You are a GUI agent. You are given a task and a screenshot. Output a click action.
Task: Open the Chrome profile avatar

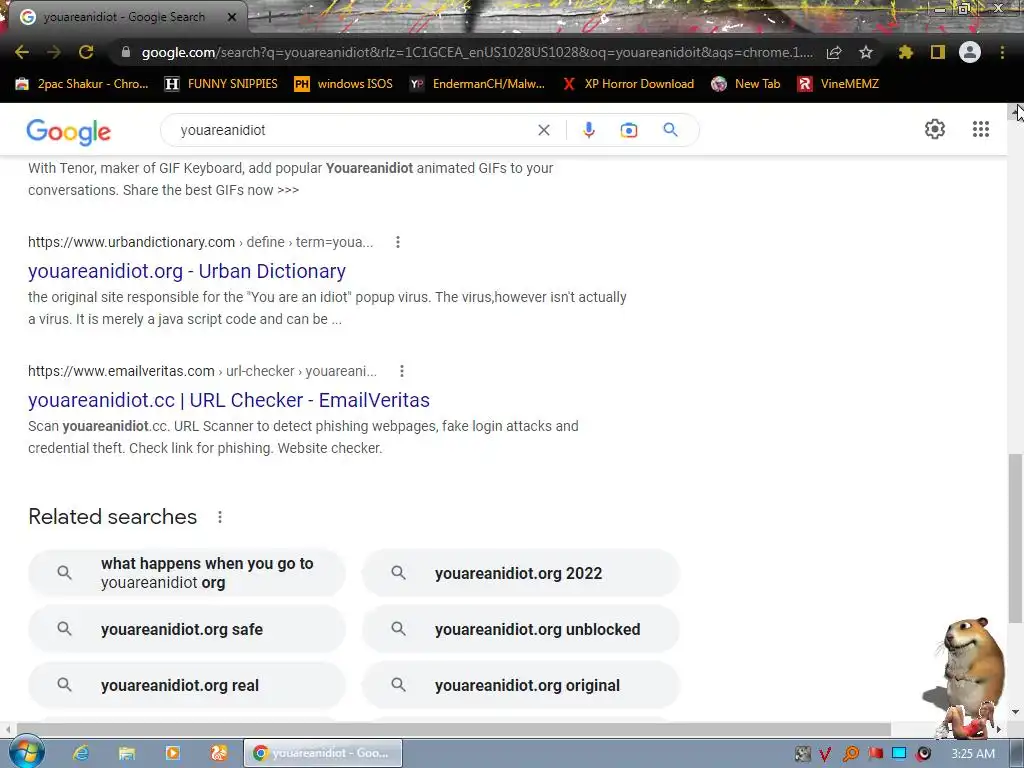click(970, 52)
